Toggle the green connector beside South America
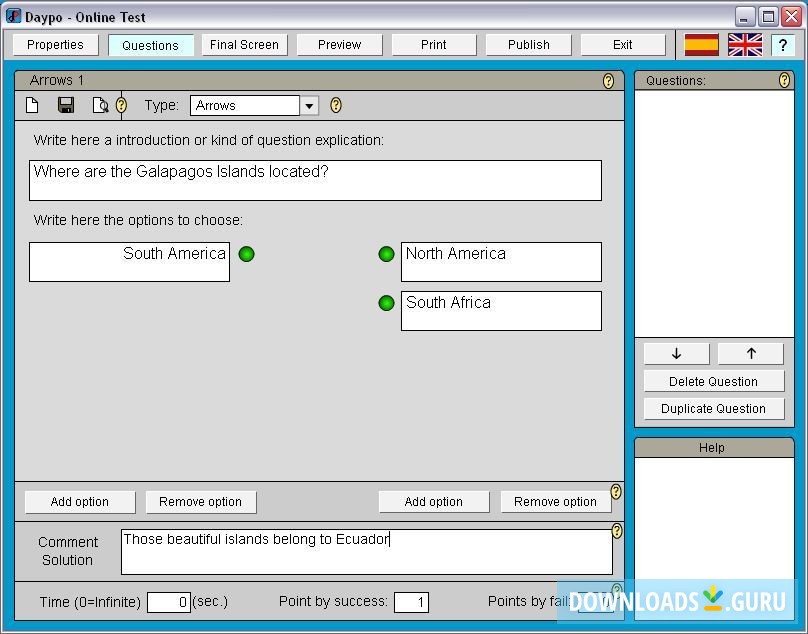This screenshot has width=808, height=634. (247, 255)
